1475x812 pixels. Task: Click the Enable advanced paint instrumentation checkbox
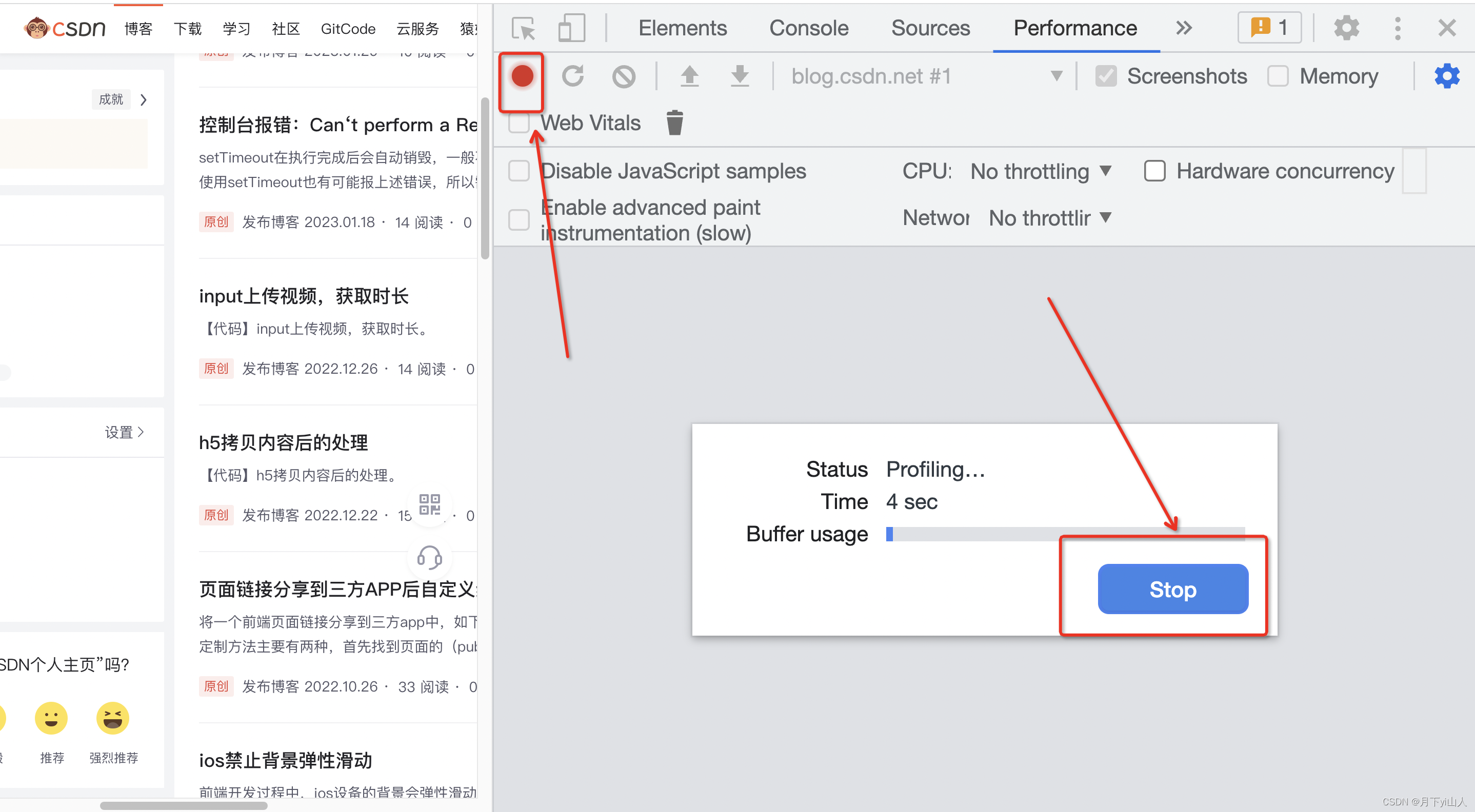pos(518,217)
